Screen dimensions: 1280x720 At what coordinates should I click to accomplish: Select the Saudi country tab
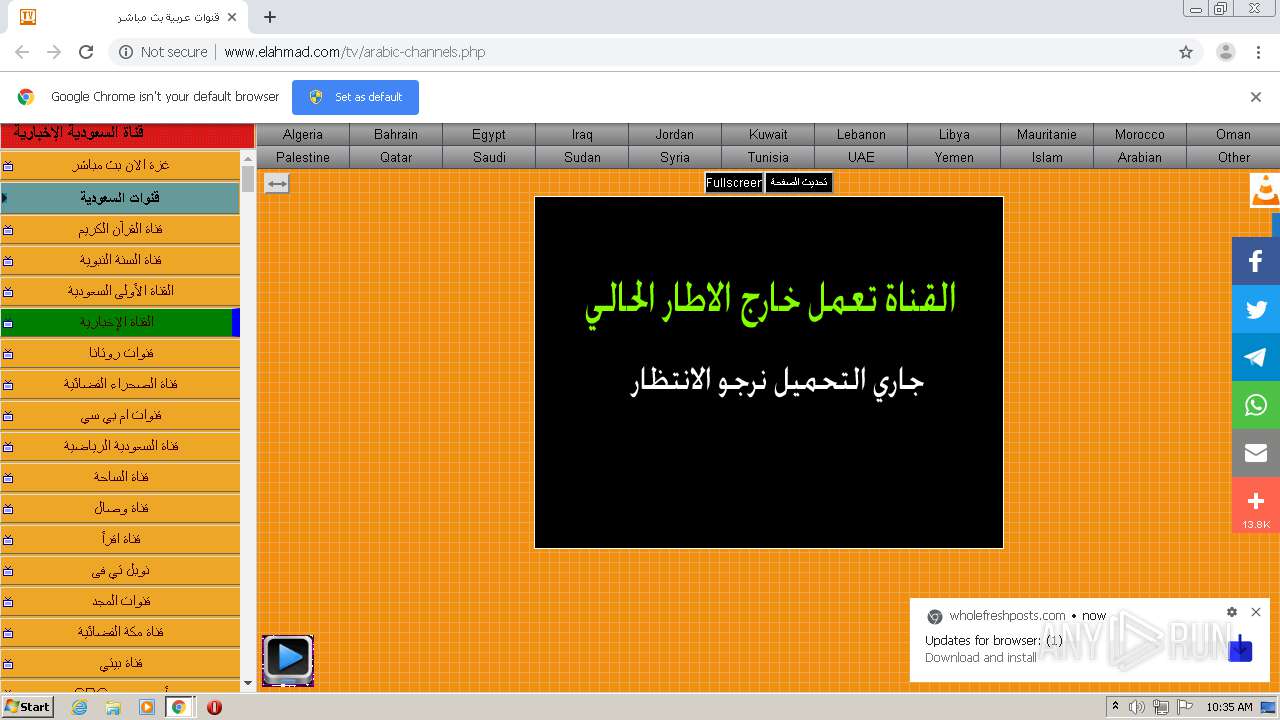pyautogui.click(x=489, y=157)
